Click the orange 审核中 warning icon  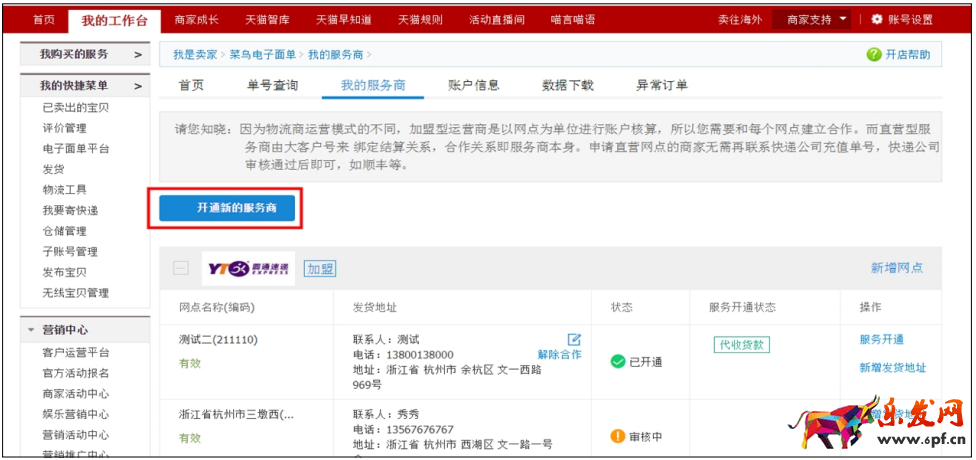(618, 437)
